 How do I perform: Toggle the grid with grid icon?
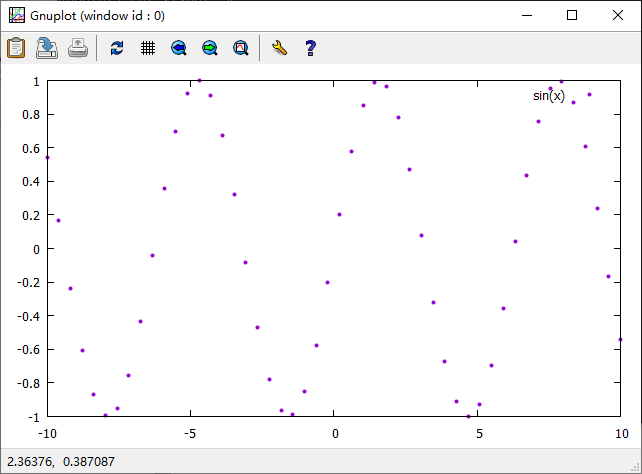pyautogui.click(x=148, y=48)
